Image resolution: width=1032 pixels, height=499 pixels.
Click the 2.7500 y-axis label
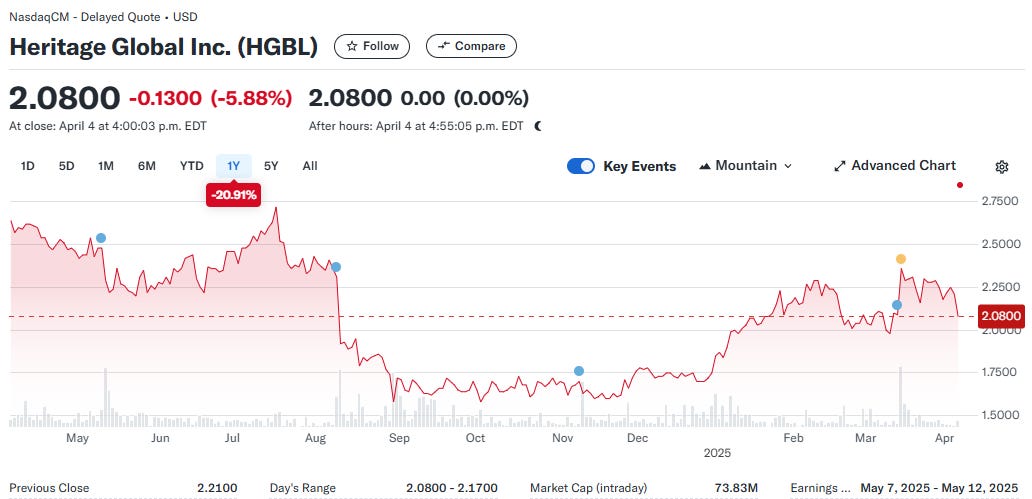click(x=999, y=201)
